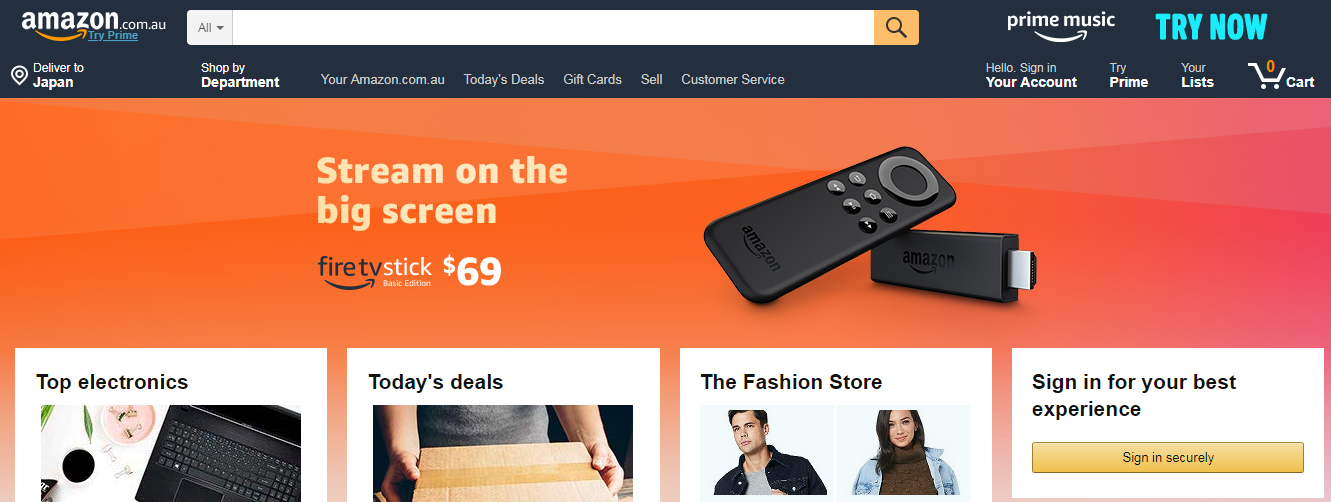Click TRY NOW for Prime Music
Image resolution: width=1331 pixels, height=502 pixels.
1211,27
